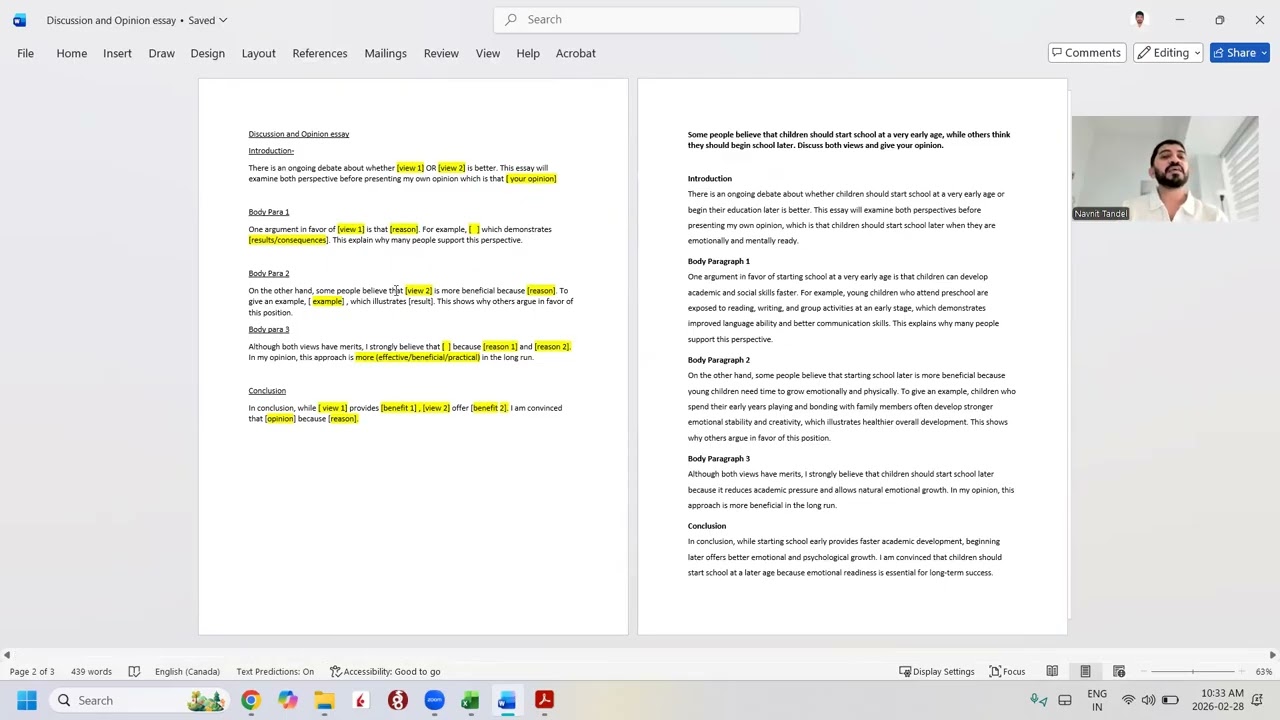Click highlighted '[your opinion]' placeholder text
1280x720 pixels.
(x=531, y=179)
